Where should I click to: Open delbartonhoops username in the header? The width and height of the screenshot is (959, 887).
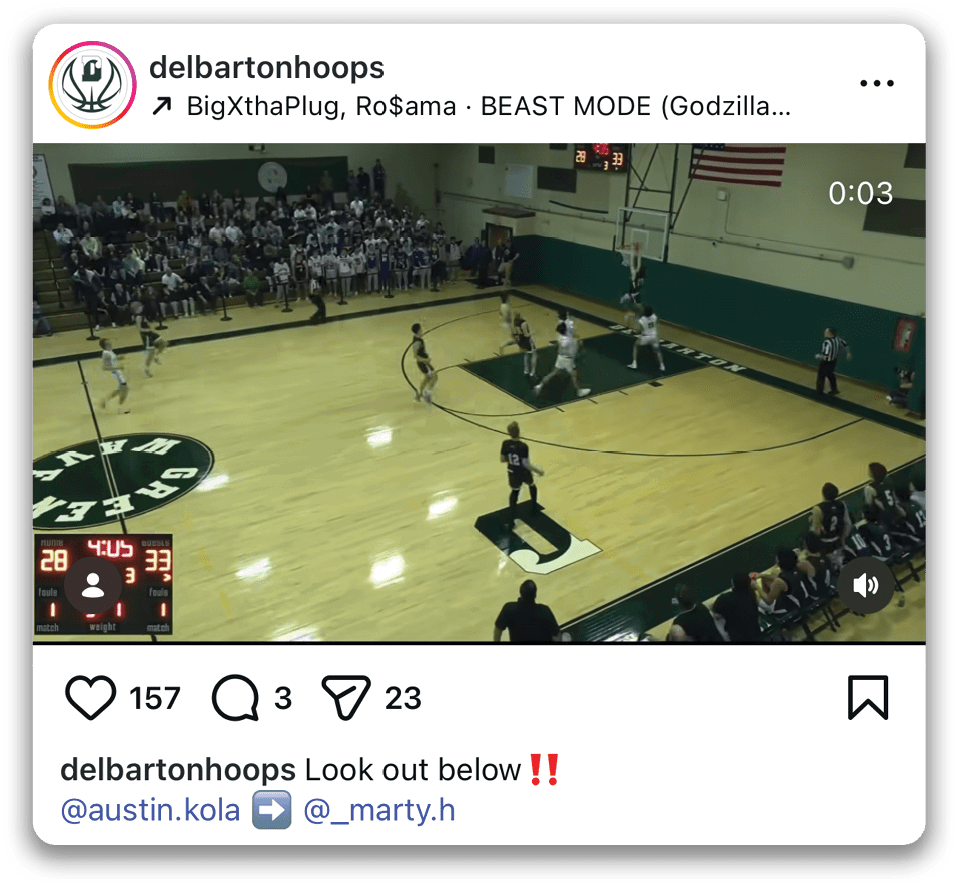point(267,67)
